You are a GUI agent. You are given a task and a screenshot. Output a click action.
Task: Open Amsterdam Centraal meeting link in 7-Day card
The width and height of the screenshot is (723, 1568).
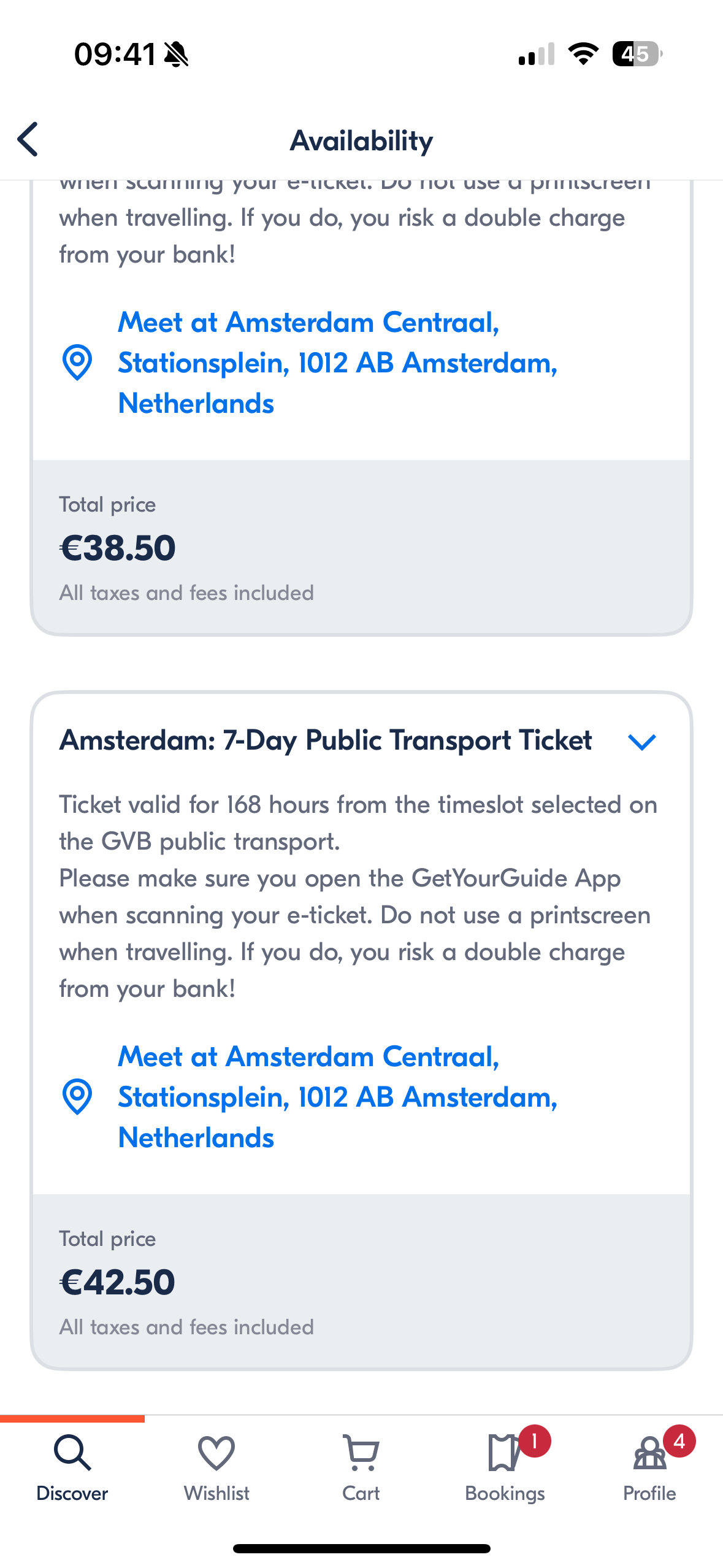click(x=337, y=1096)
